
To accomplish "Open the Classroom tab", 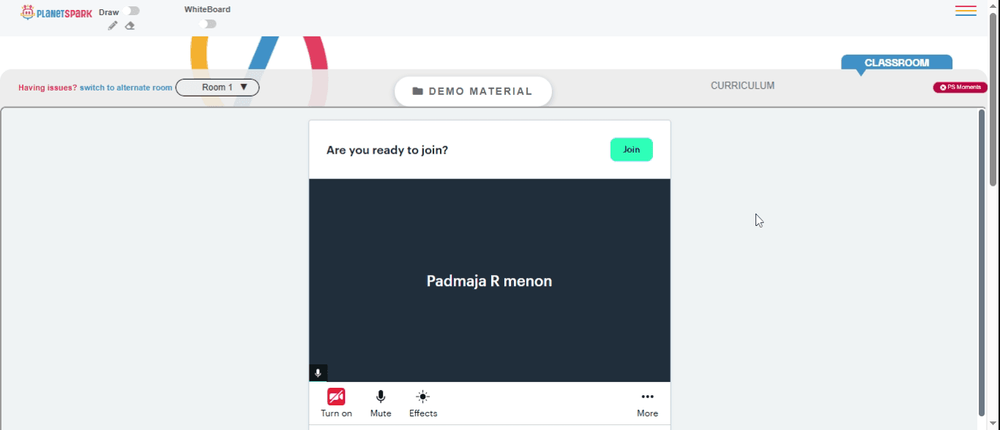I will point(896,63).
